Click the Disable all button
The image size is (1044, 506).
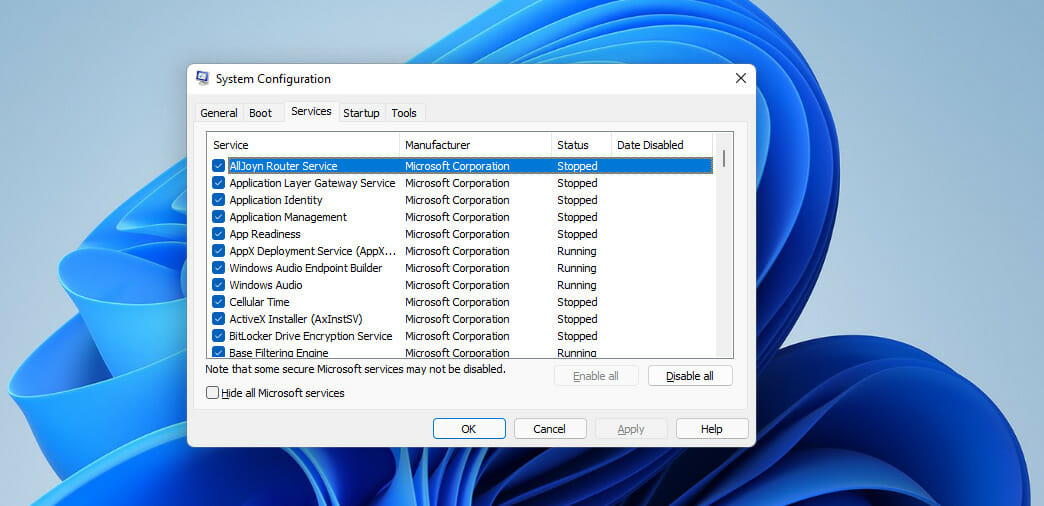point(690,376)
